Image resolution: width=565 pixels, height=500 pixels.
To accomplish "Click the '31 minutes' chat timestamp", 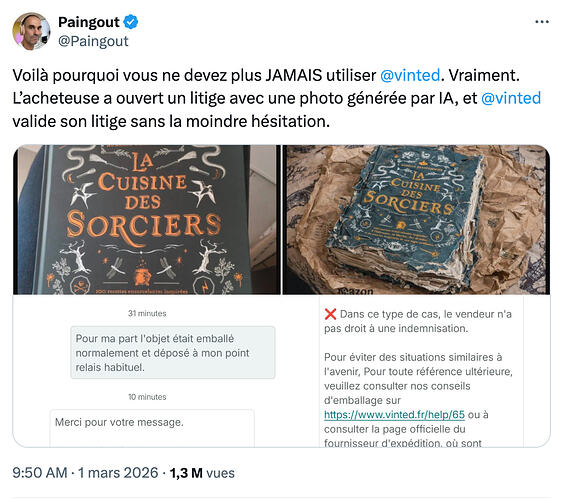I will tap(147, 313).
